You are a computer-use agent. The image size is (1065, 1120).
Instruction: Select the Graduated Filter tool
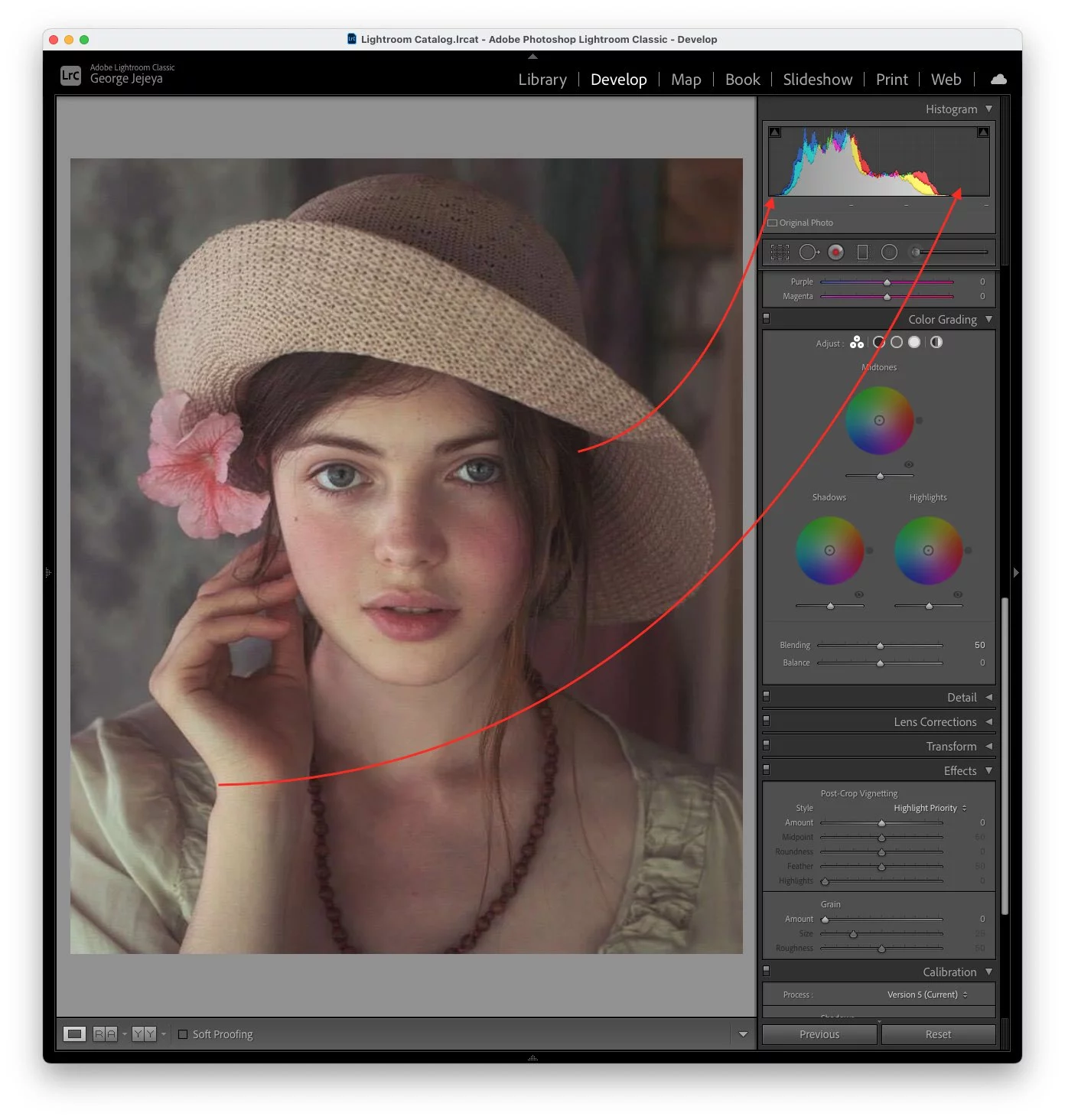click(x=862, y=252)
